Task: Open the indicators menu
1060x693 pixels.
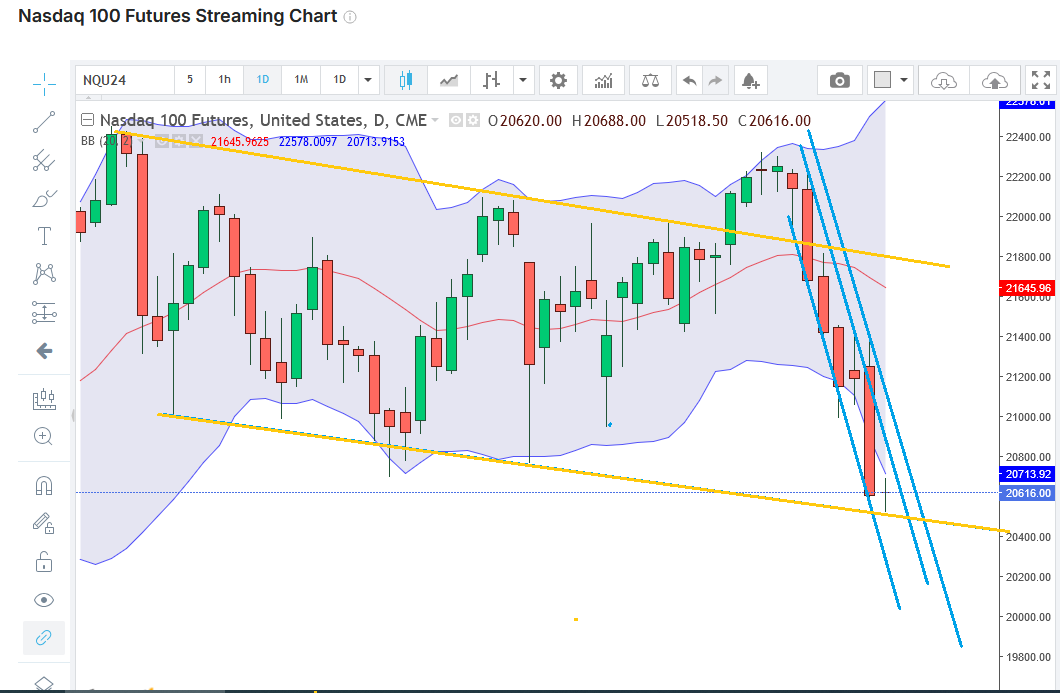Action: tap(604, 80)
